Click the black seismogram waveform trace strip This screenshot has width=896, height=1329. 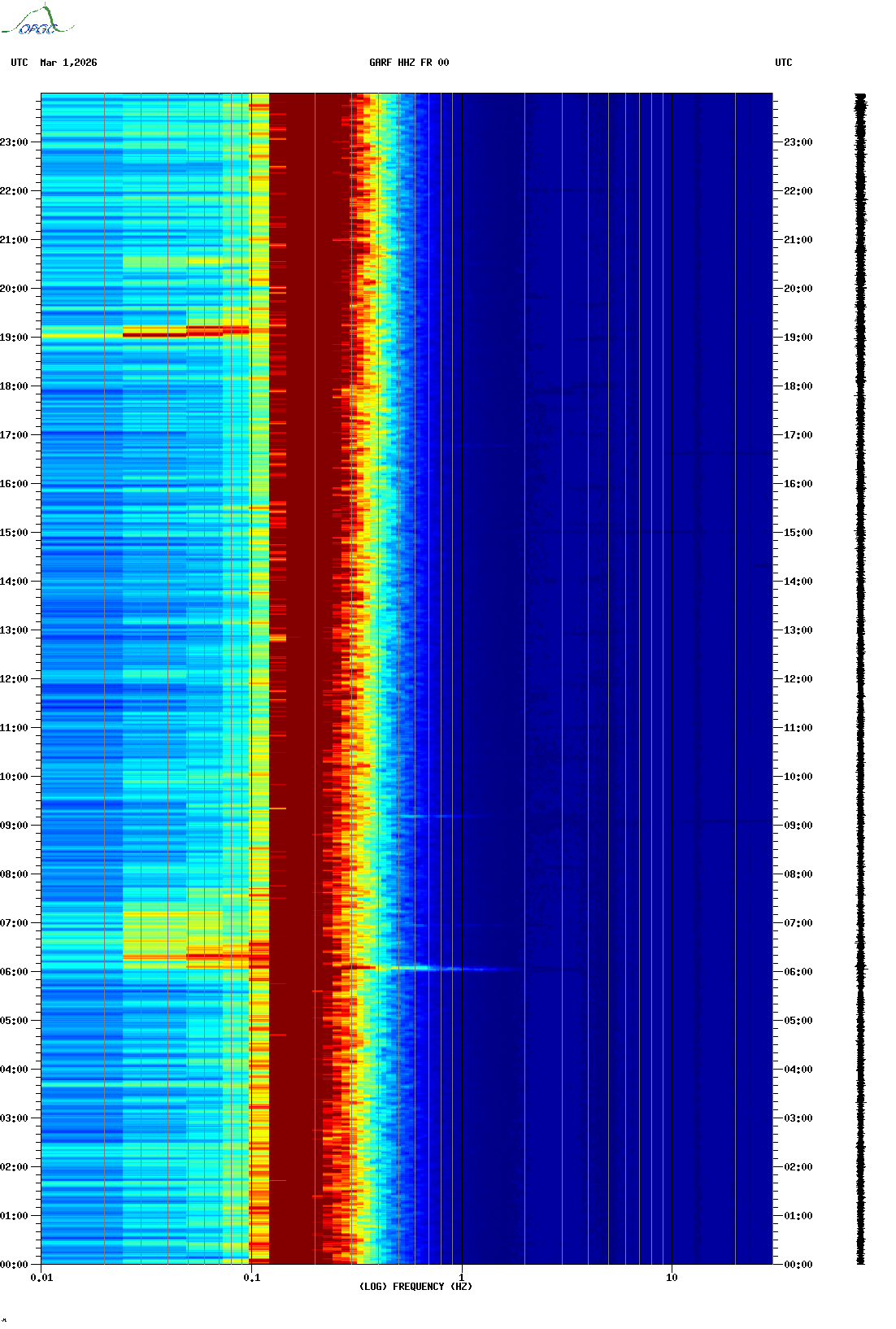[x=860, y=678]
